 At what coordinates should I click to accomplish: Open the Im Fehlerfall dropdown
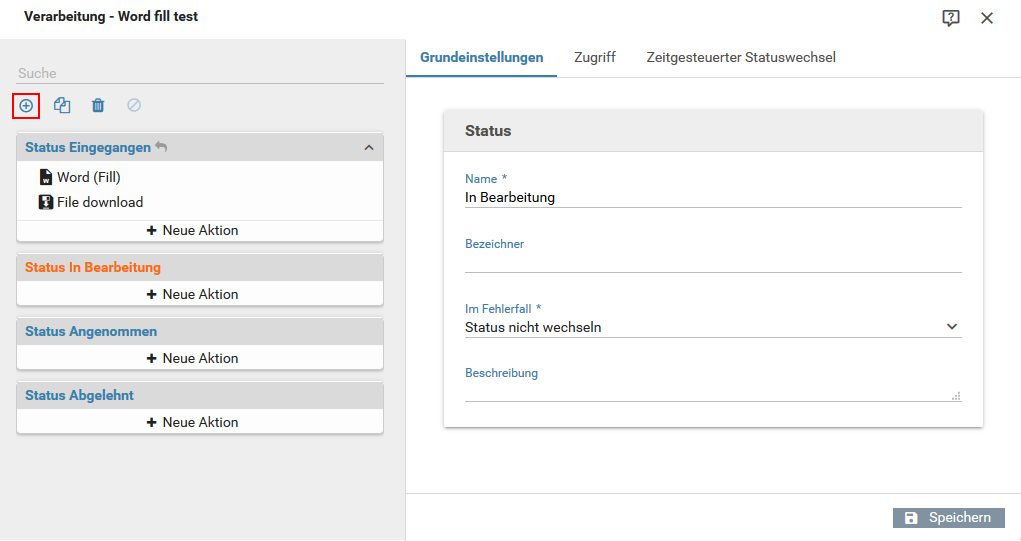click(713, 327)
